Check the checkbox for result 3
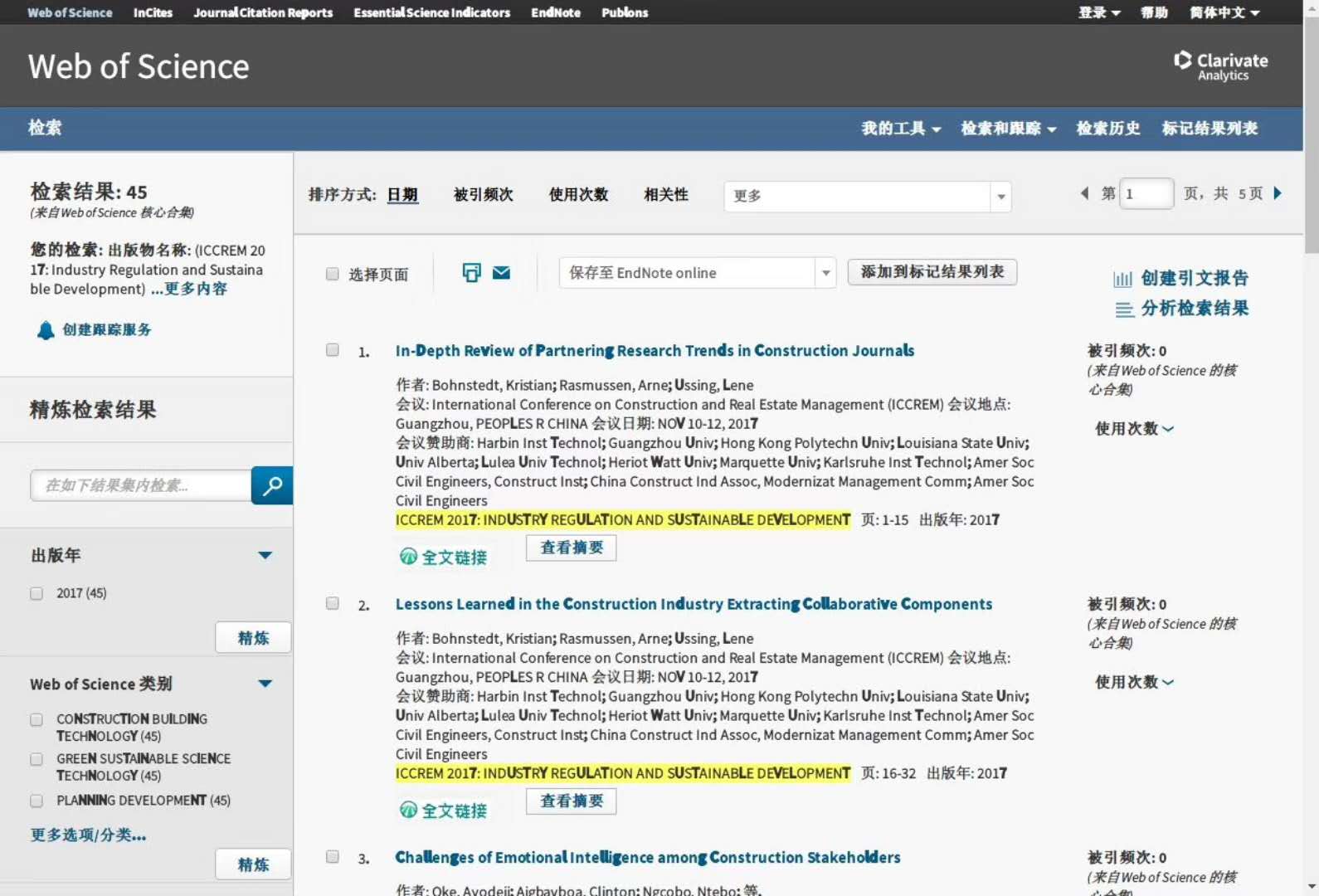This screenshot has height=896, width=1319. coord(333,857)
